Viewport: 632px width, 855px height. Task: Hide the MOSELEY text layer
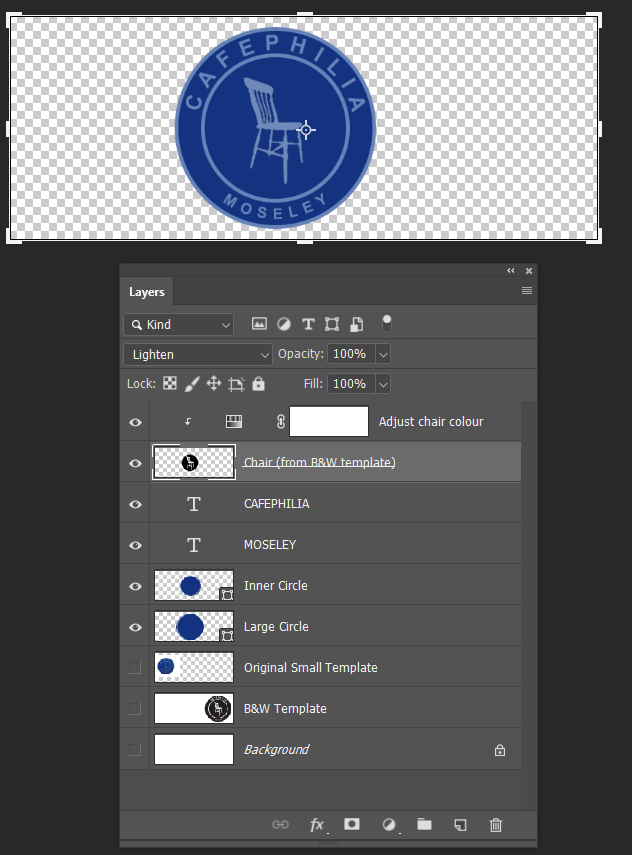[x=135, y=545]
